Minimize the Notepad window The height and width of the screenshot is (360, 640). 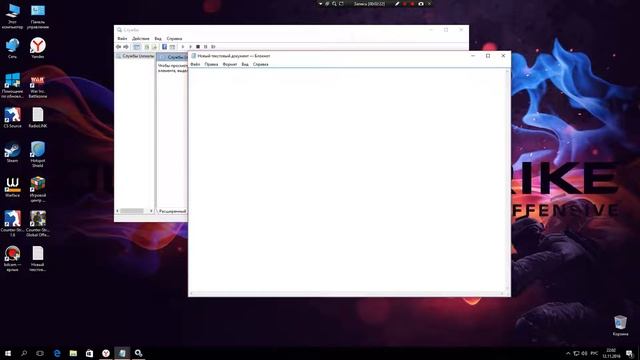tap(473, 56)
